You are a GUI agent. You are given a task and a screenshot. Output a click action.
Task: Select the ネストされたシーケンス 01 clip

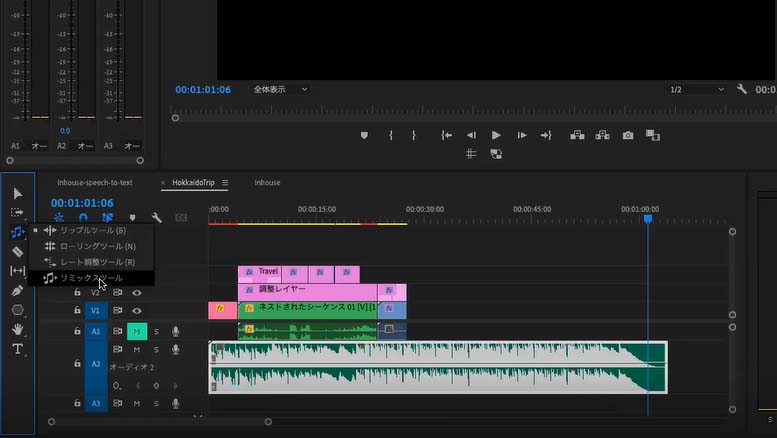(x=307, y=310)
